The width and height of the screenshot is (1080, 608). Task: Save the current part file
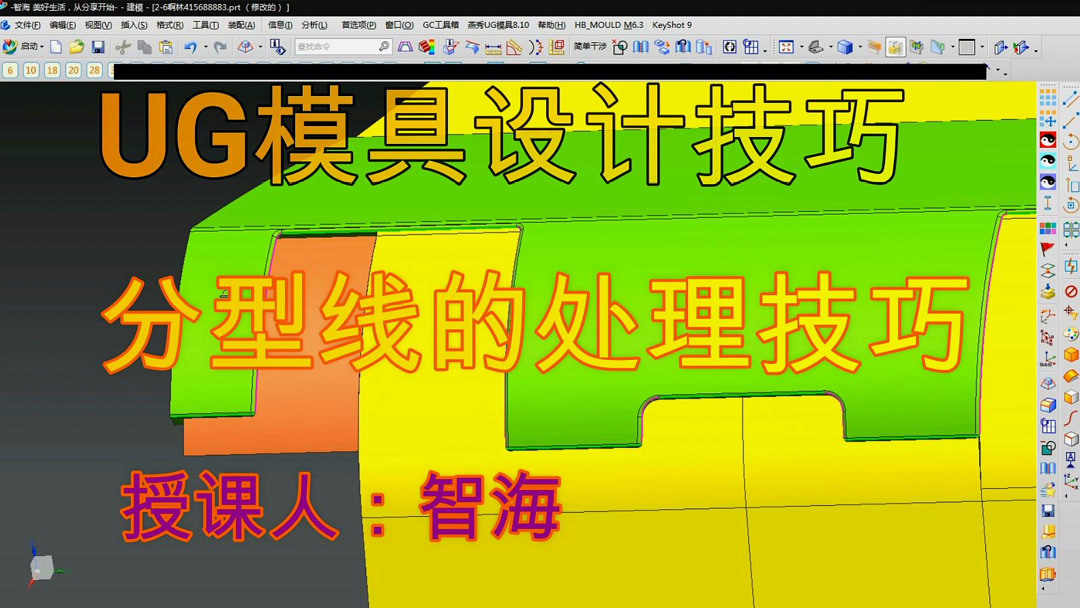tap(97, 47)
